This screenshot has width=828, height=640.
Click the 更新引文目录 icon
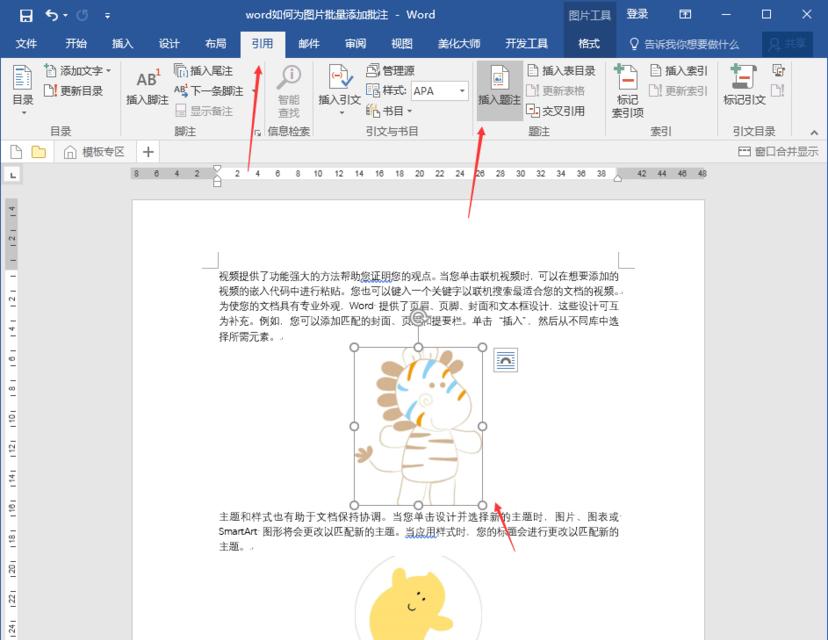[x=778, y=91]
